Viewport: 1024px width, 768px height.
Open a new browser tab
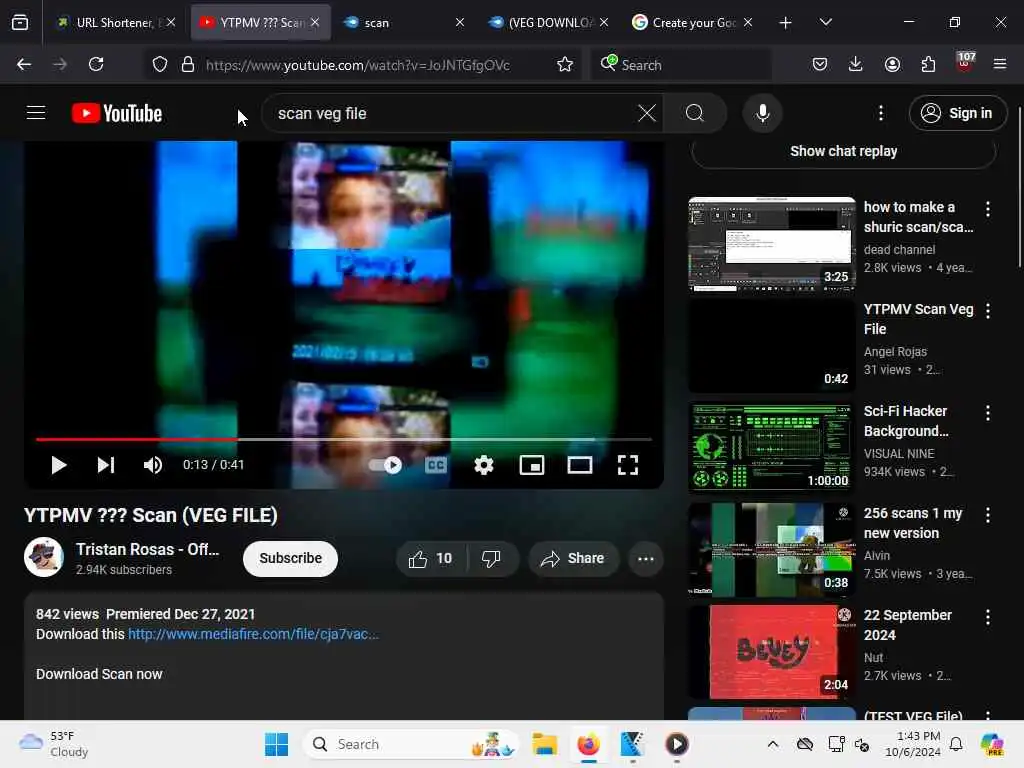pyautogui.click(x=786, y=23)
